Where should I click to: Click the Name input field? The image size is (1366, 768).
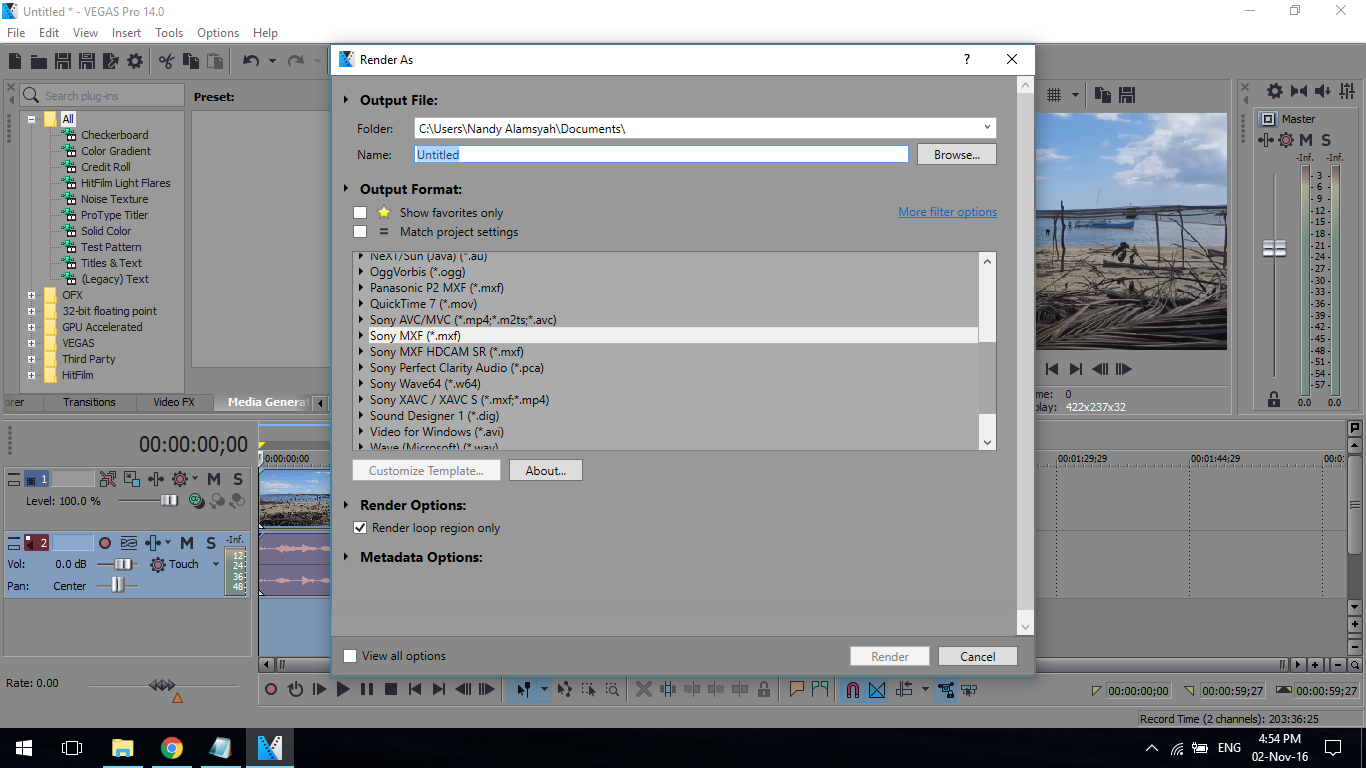point(661,155)
